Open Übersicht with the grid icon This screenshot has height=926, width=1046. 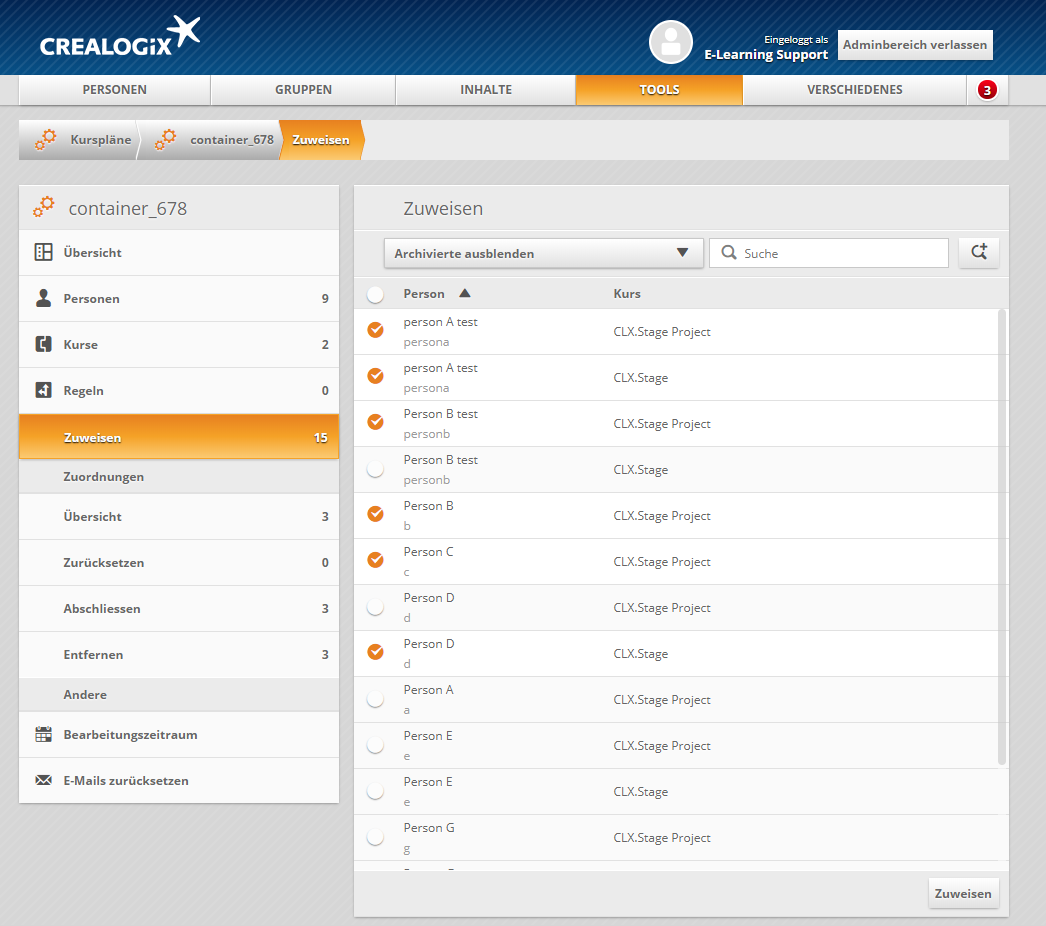pos(44,253)
